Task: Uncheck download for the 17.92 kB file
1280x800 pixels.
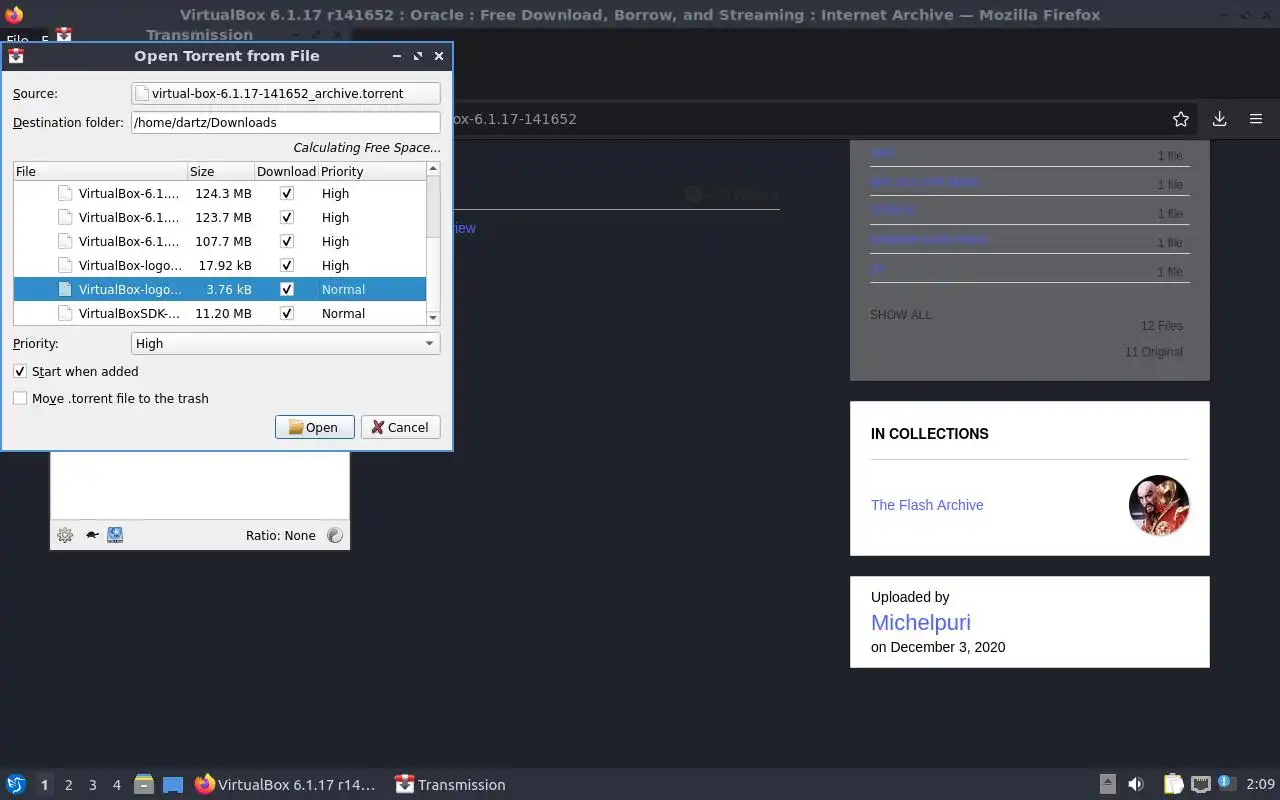Action: (287, 265)
